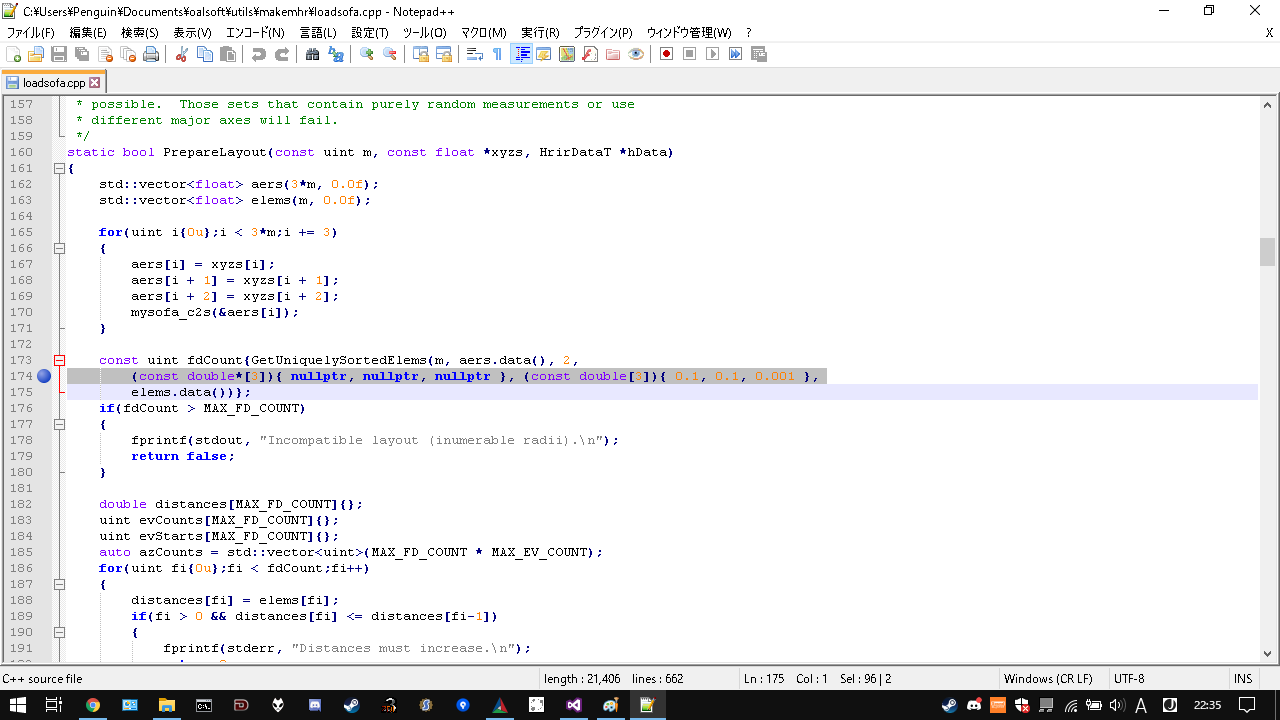Toggle synchronize vertical scrolling

click(422, 53)
